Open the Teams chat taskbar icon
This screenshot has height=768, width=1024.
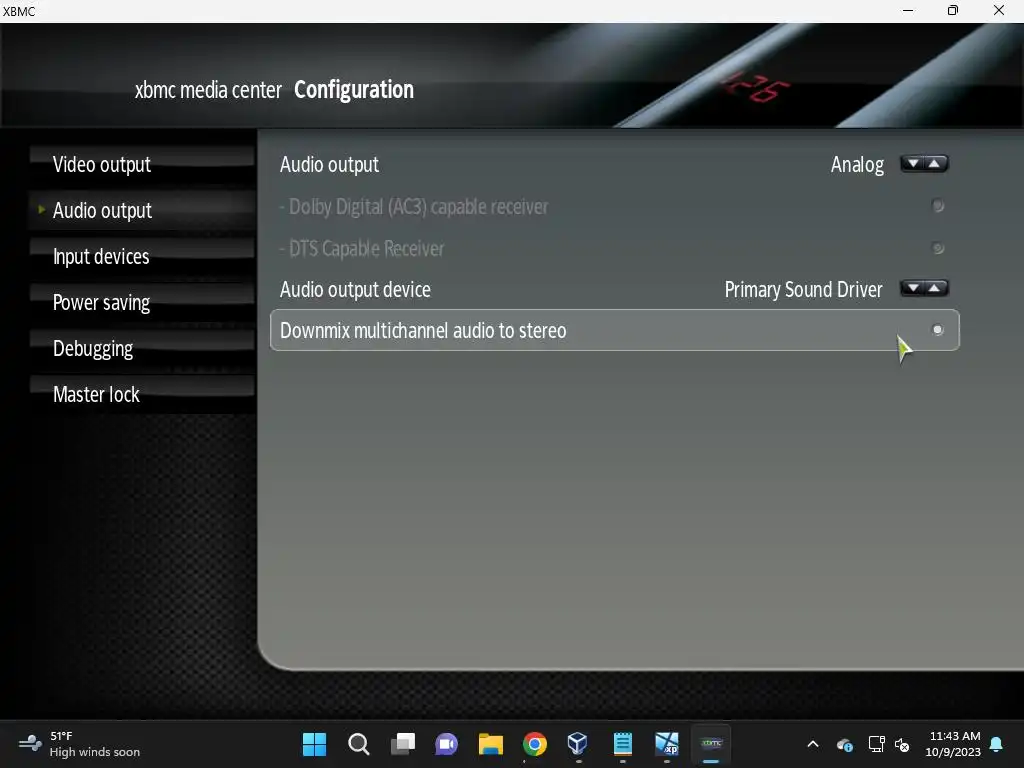[x=447, y=744]
